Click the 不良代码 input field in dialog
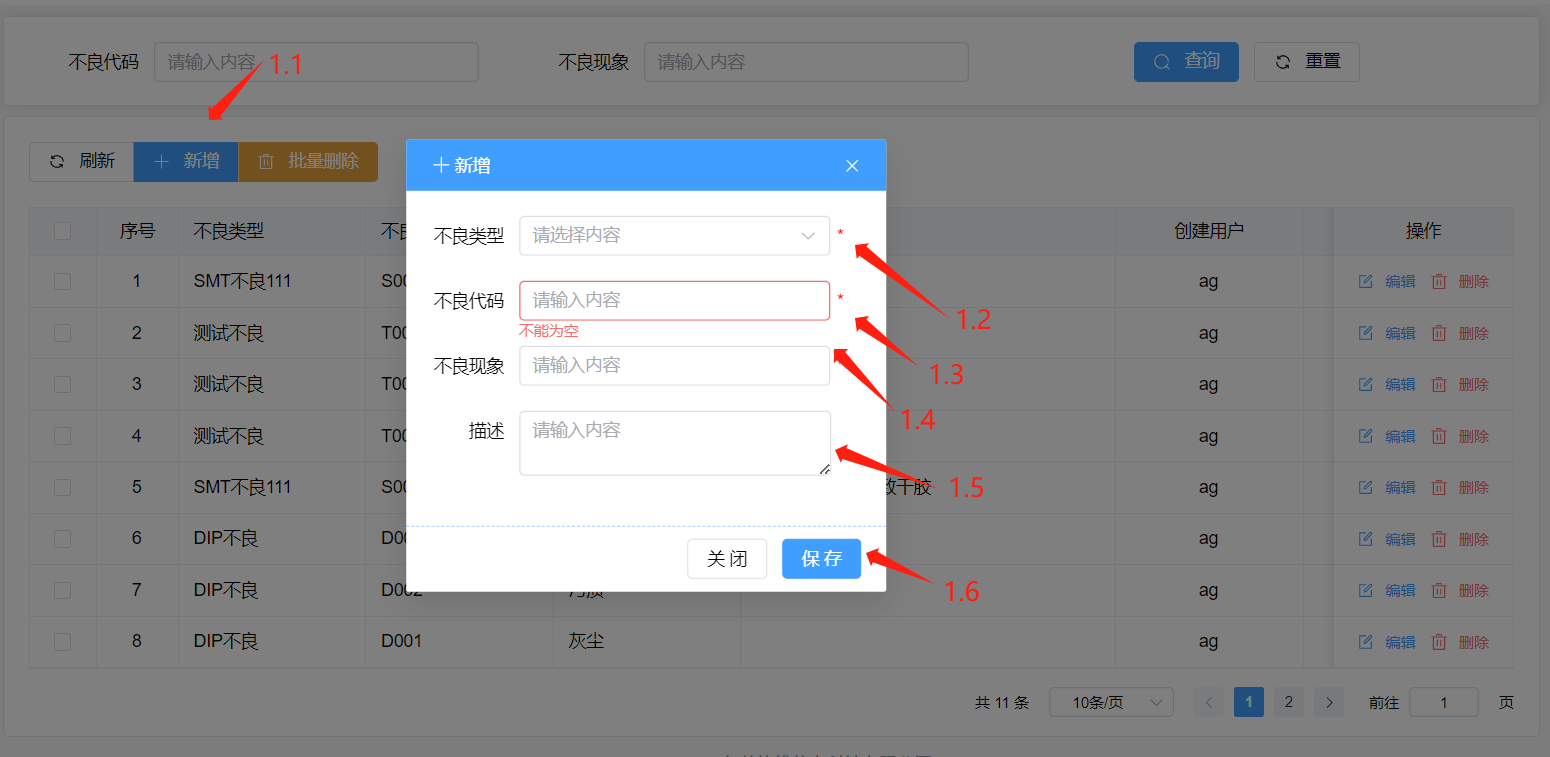 click(674, 301)
